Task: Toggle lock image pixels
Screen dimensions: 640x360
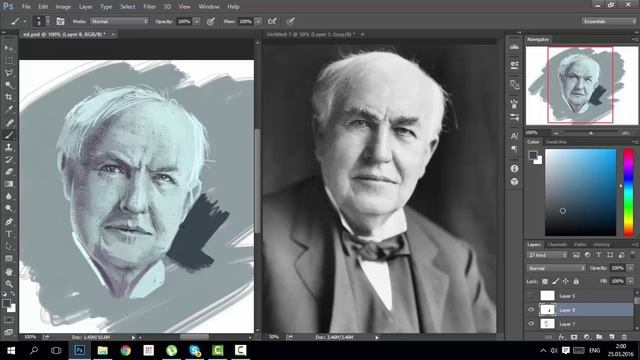Action: tap(556, 281)
